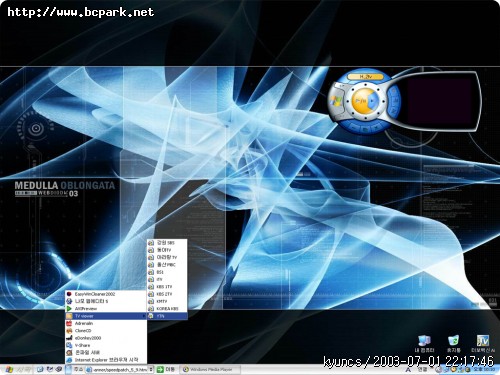
Task: Open Windows Media Player taskbar button
Action: 210,369
